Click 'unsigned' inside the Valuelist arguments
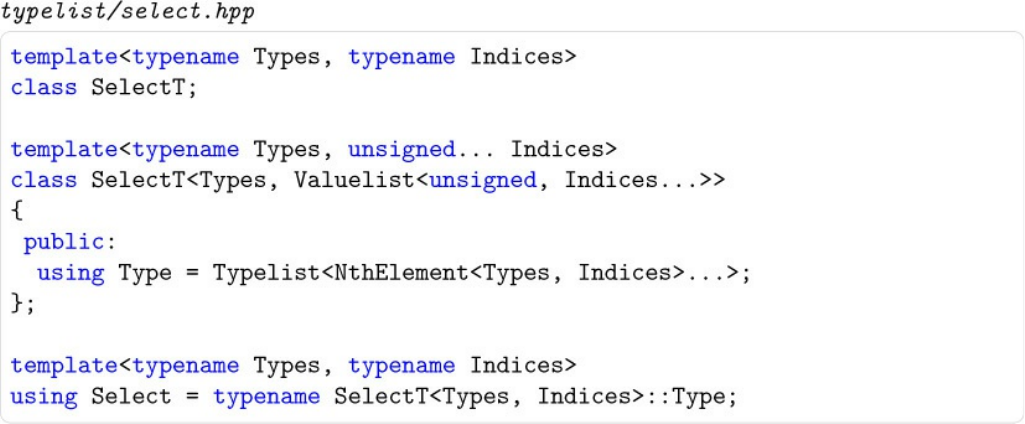The height and width of the screenshot is (424, 1025). (x=482, y=181)
